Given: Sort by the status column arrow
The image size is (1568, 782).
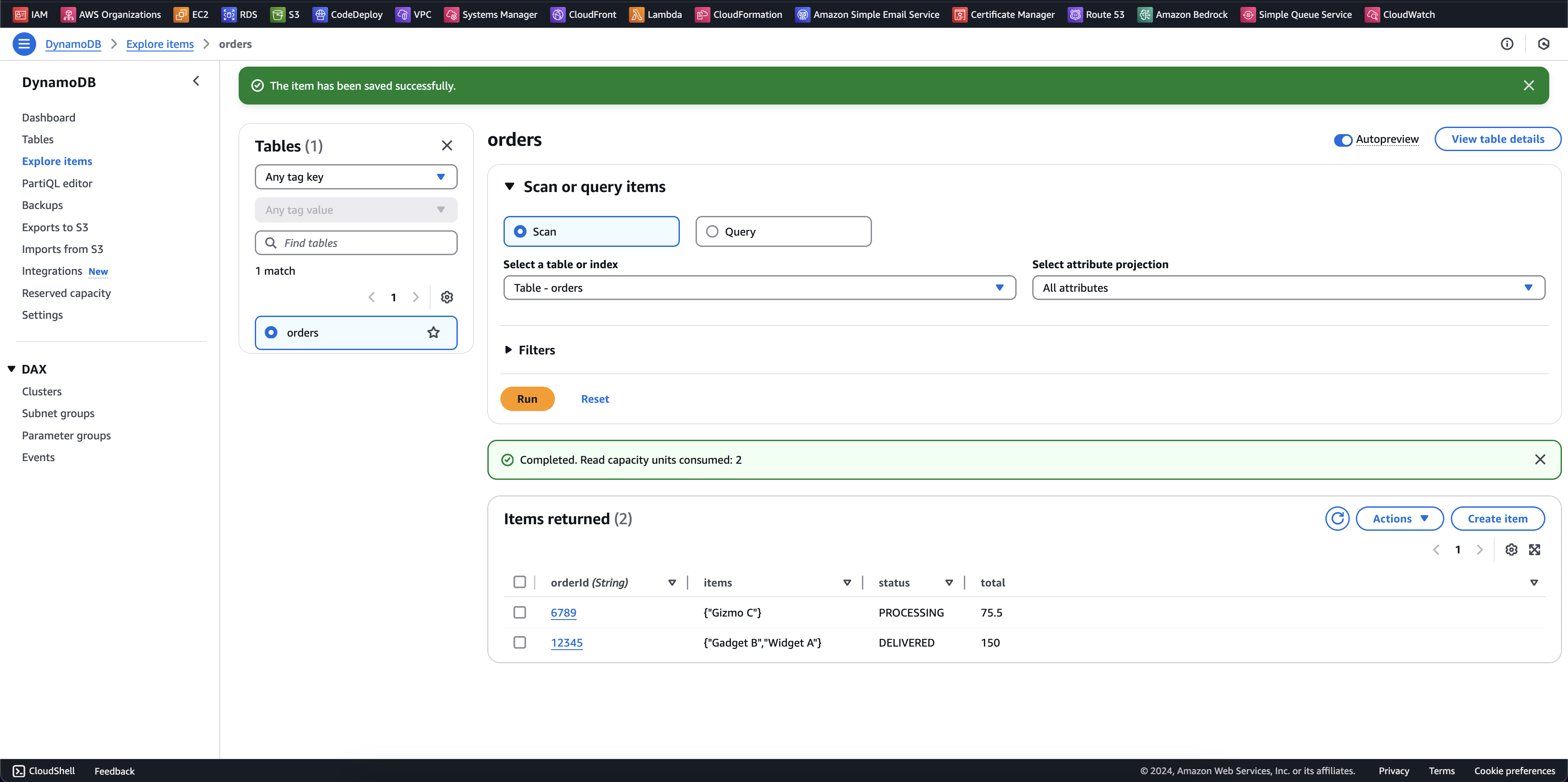Looking at the screenshot, I should (949, 583).
